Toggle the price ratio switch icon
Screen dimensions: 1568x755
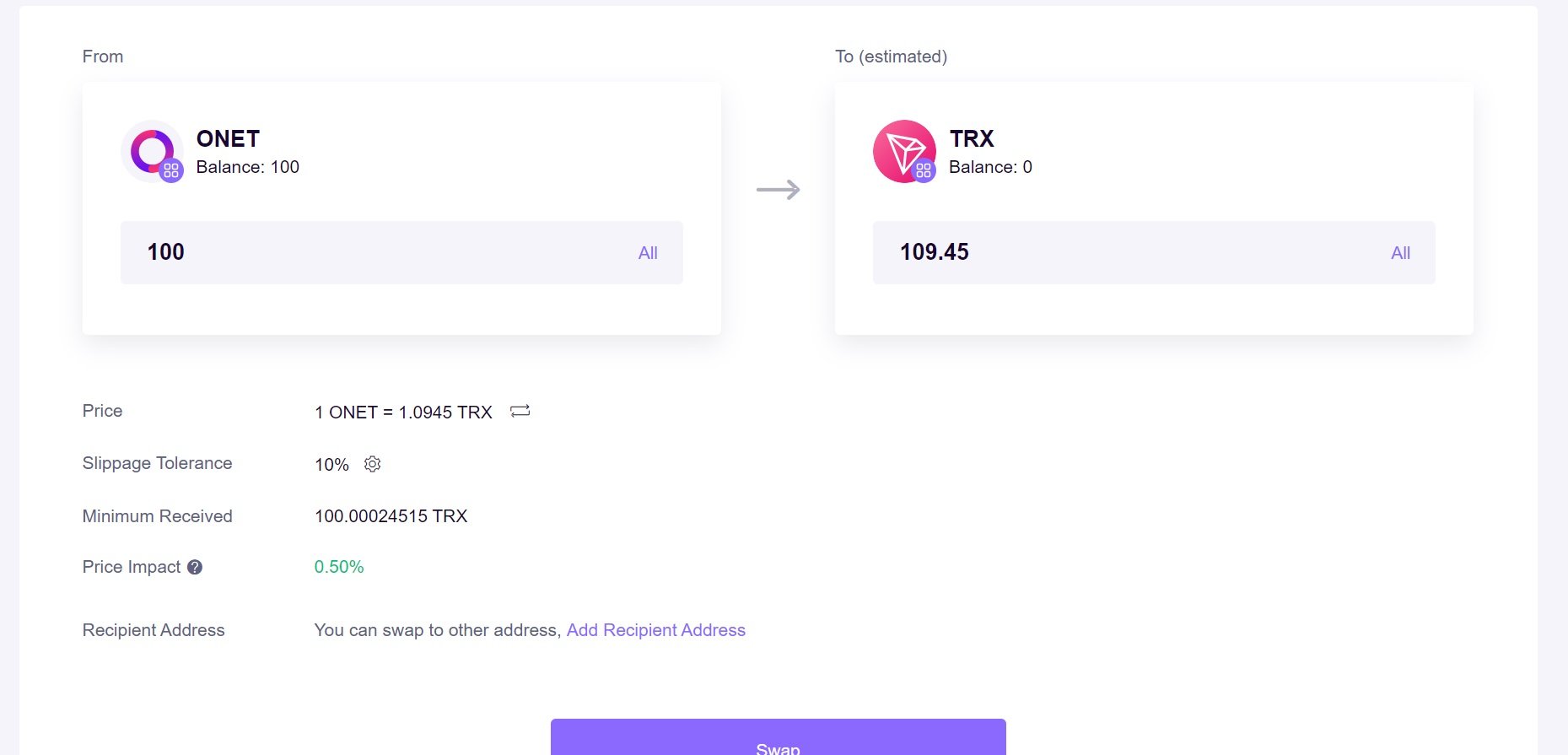click(520, 411)
